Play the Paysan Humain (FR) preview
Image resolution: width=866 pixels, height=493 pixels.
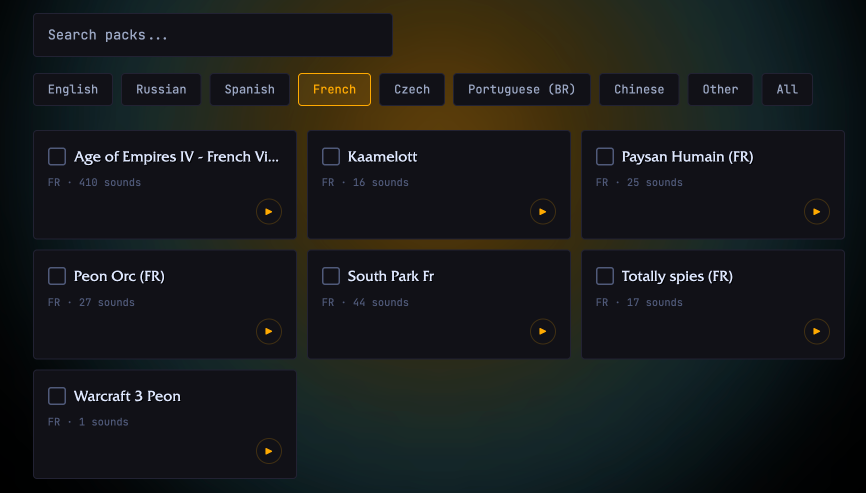[816, 211]
